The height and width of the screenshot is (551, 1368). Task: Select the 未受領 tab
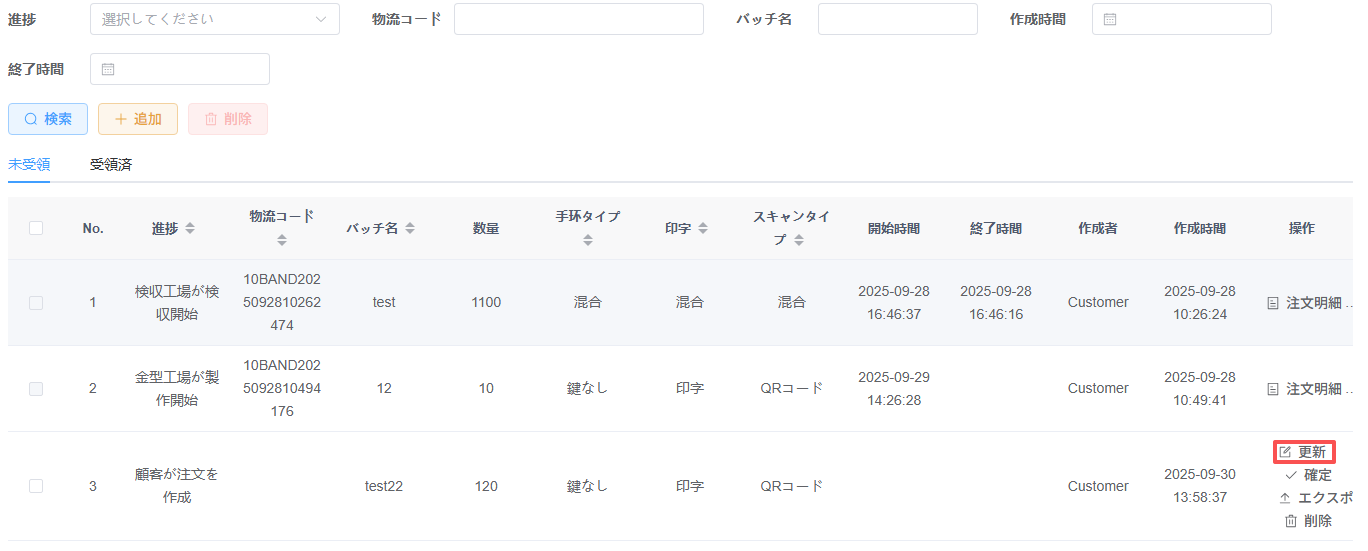click(29, 165)
